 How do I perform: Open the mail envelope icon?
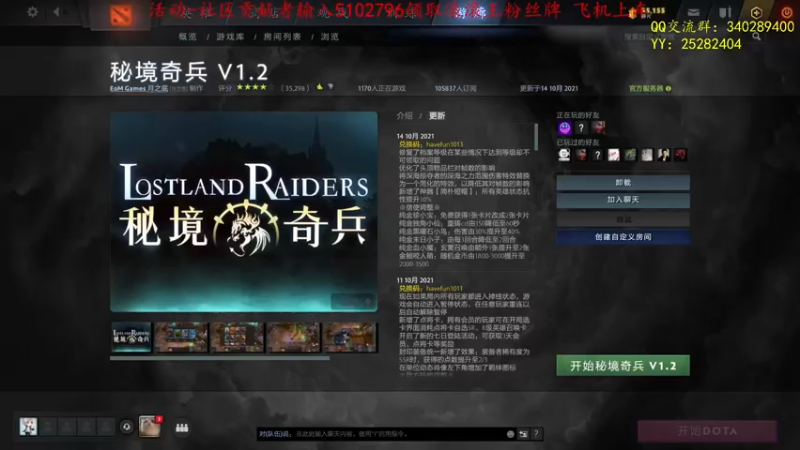pyautogui.click(x=693, y=12)
